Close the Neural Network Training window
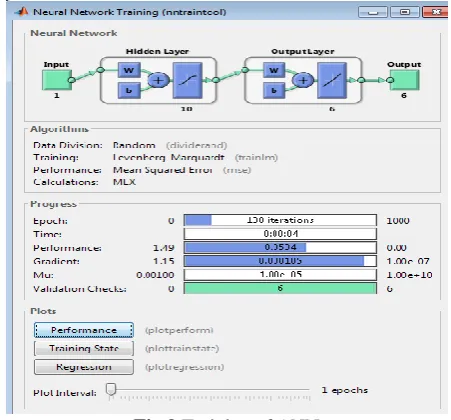The width and height of the screenshot is (451, 420). (x=435, y=12)
